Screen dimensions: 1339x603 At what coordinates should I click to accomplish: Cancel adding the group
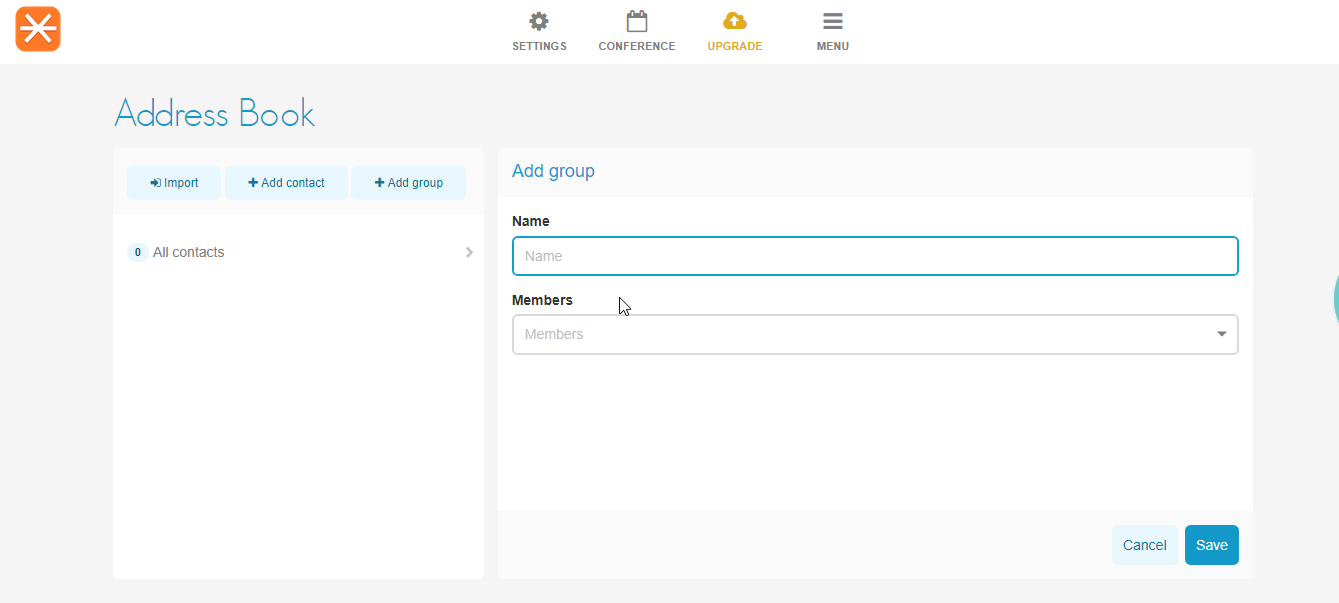[x=1144, y=545]
